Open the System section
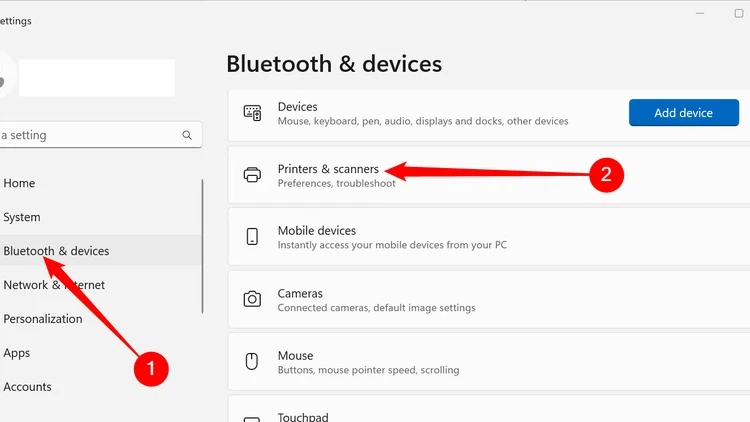This screenshot has width=750, height=422. [x=22, y=217]
